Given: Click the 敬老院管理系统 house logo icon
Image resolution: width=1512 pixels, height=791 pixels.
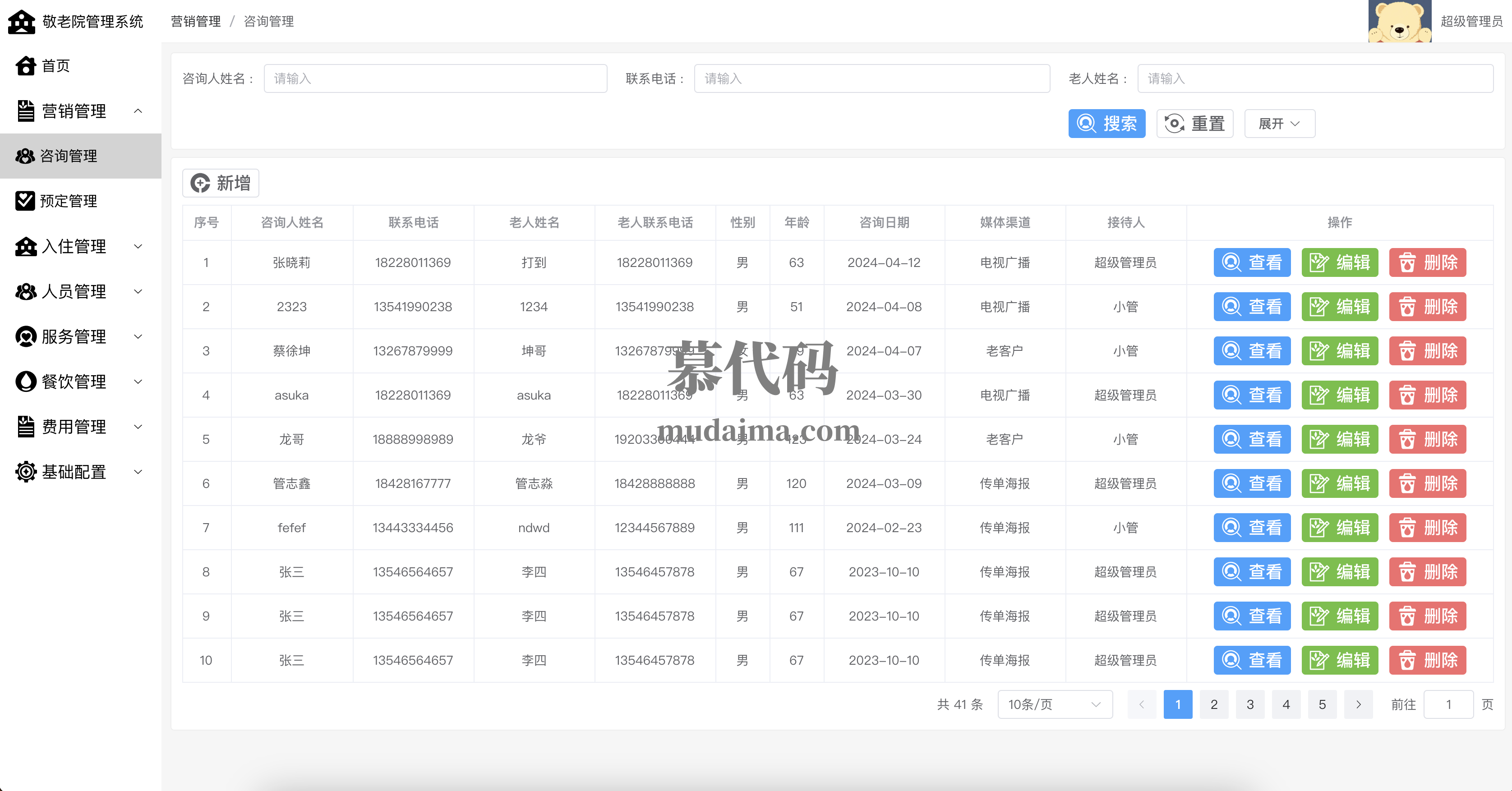Looking at the screenshot, I should [22, 22].
